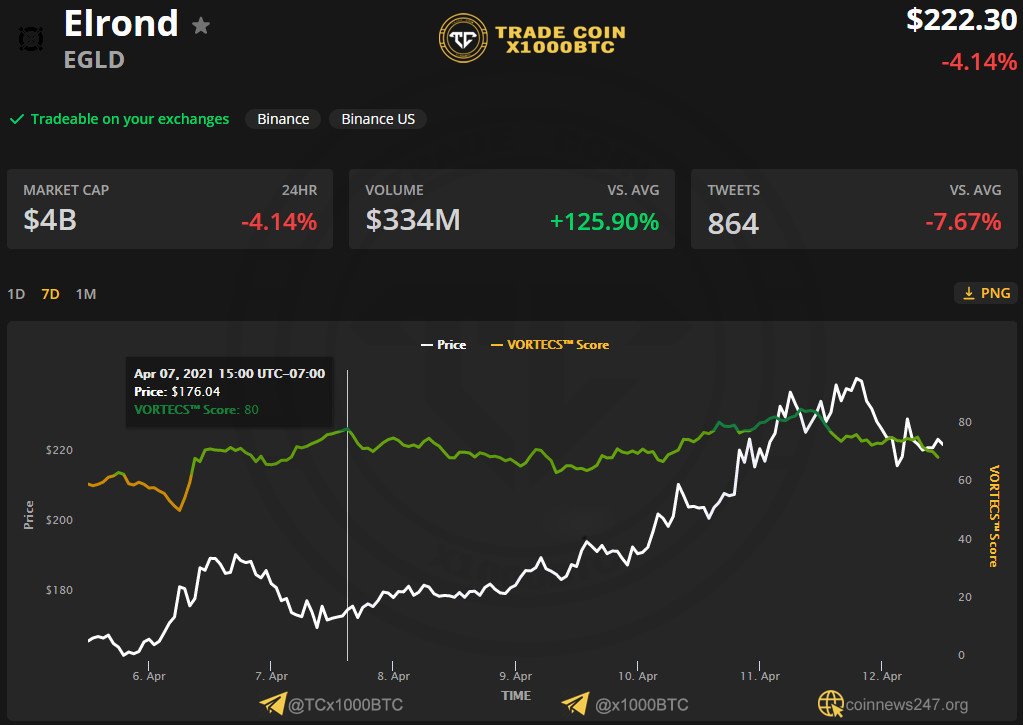Viewport: 1023px width, 725px height.
Task: Click the Elrond coin logo icon
Action: tap(31, 39)
